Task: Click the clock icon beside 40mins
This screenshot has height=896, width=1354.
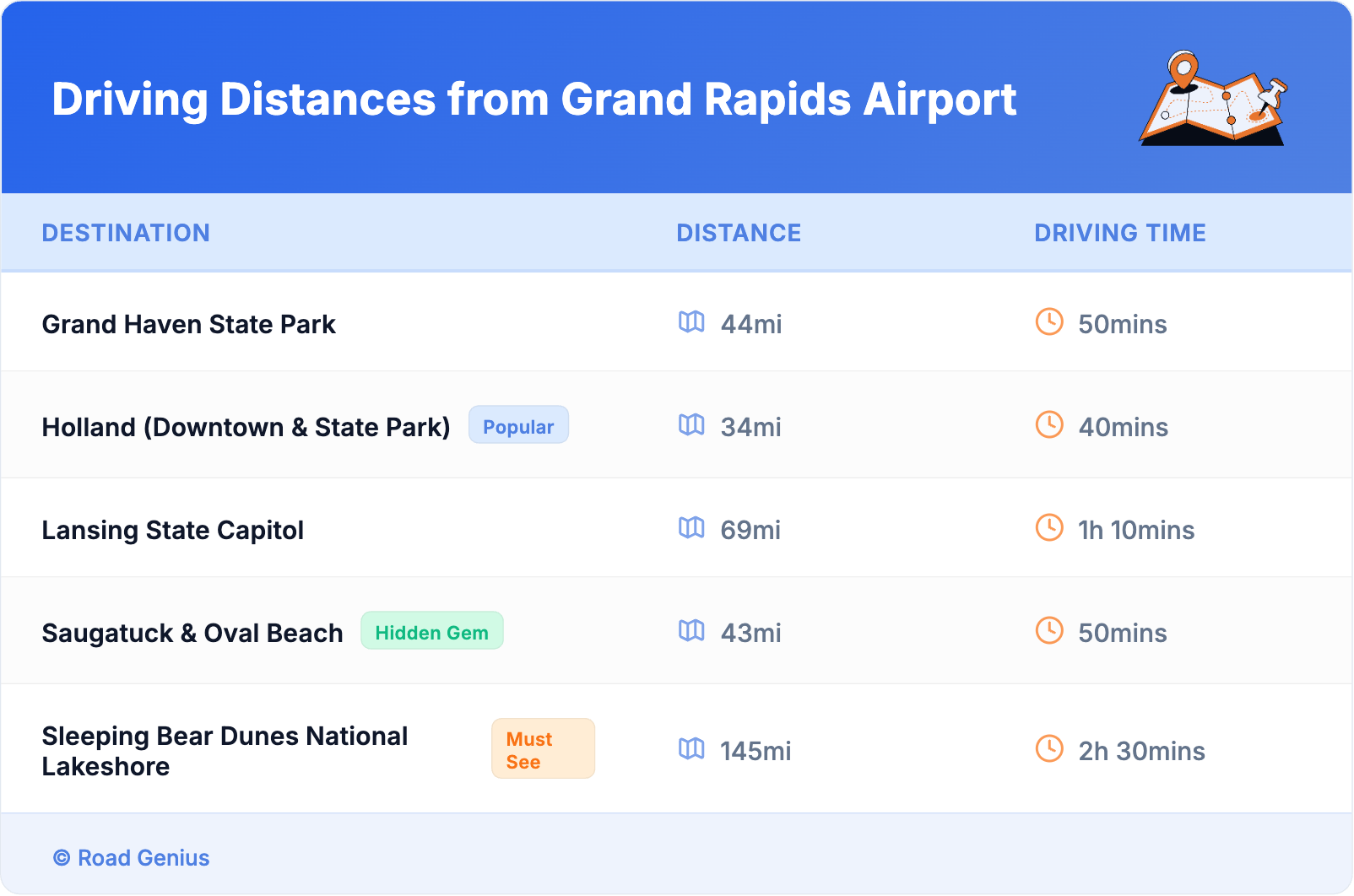Action: point(1049,425)
